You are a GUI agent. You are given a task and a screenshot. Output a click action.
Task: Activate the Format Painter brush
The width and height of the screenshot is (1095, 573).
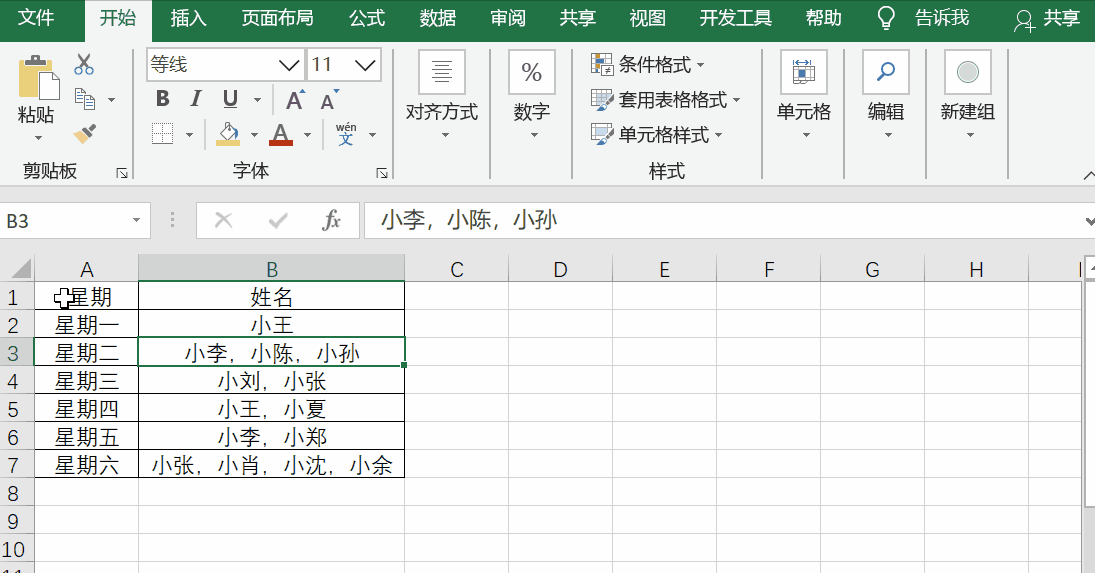tap(85, 133)
